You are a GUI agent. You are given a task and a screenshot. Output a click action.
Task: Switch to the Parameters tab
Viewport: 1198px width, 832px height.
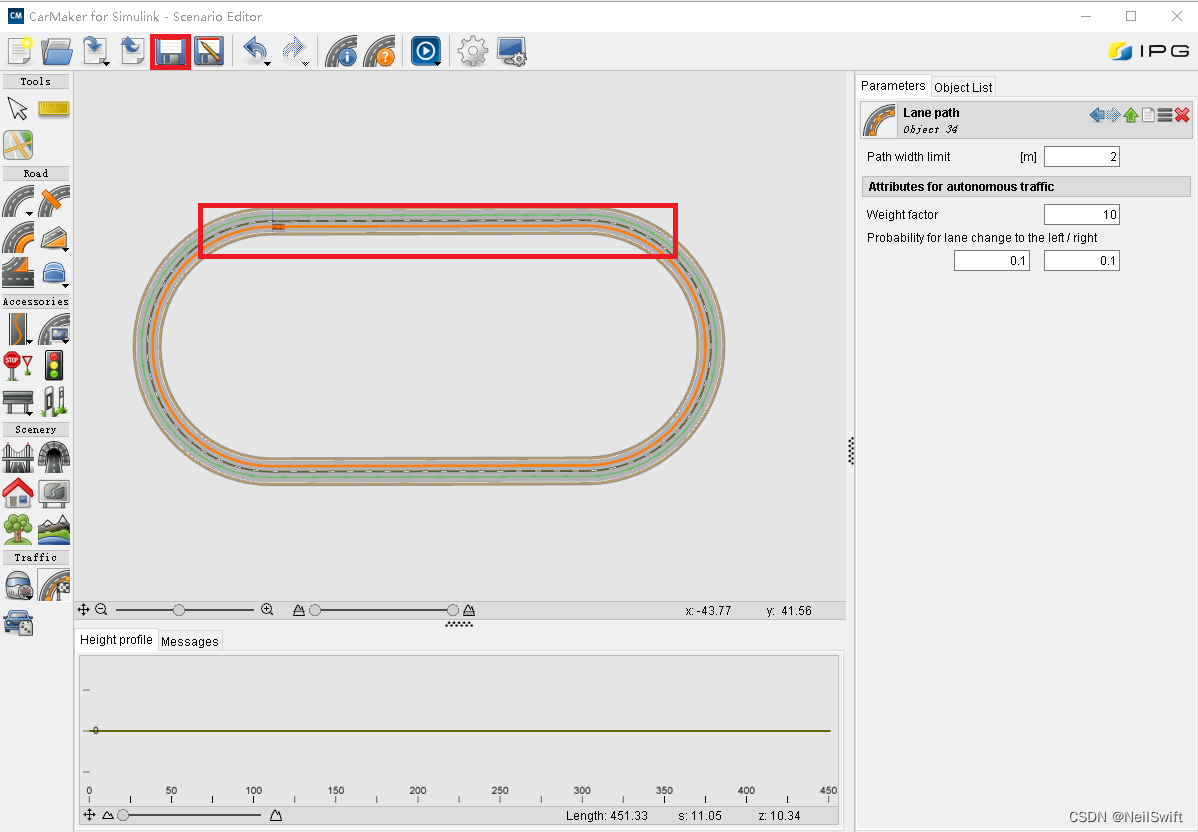click(x=892, y=86)
